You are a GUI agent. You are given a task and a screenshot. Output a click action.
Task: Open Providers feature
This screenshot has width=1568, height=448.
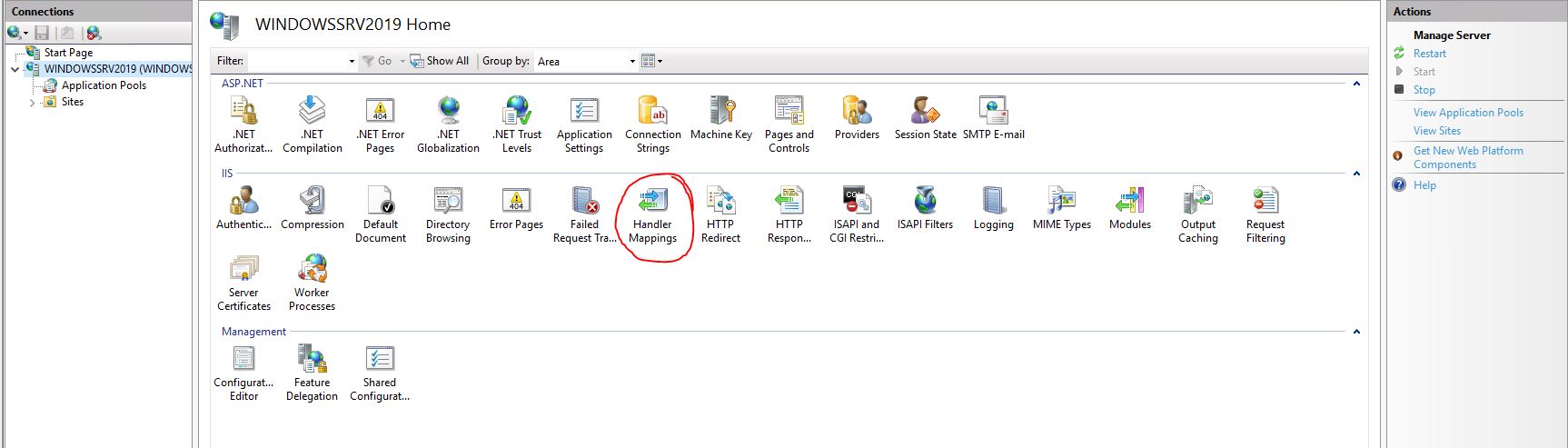(857, 118)
